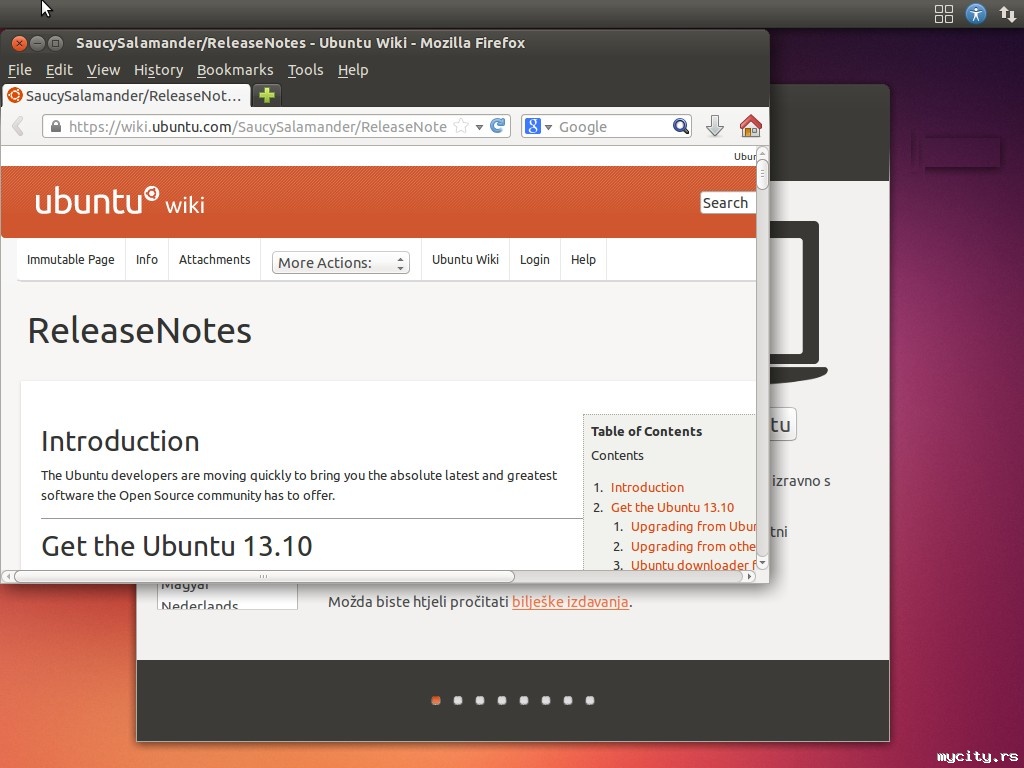1024x768 pixels.
Task: Click the scroll down arrow of vertical scrollbar
Action: click(x=762, y=563)
